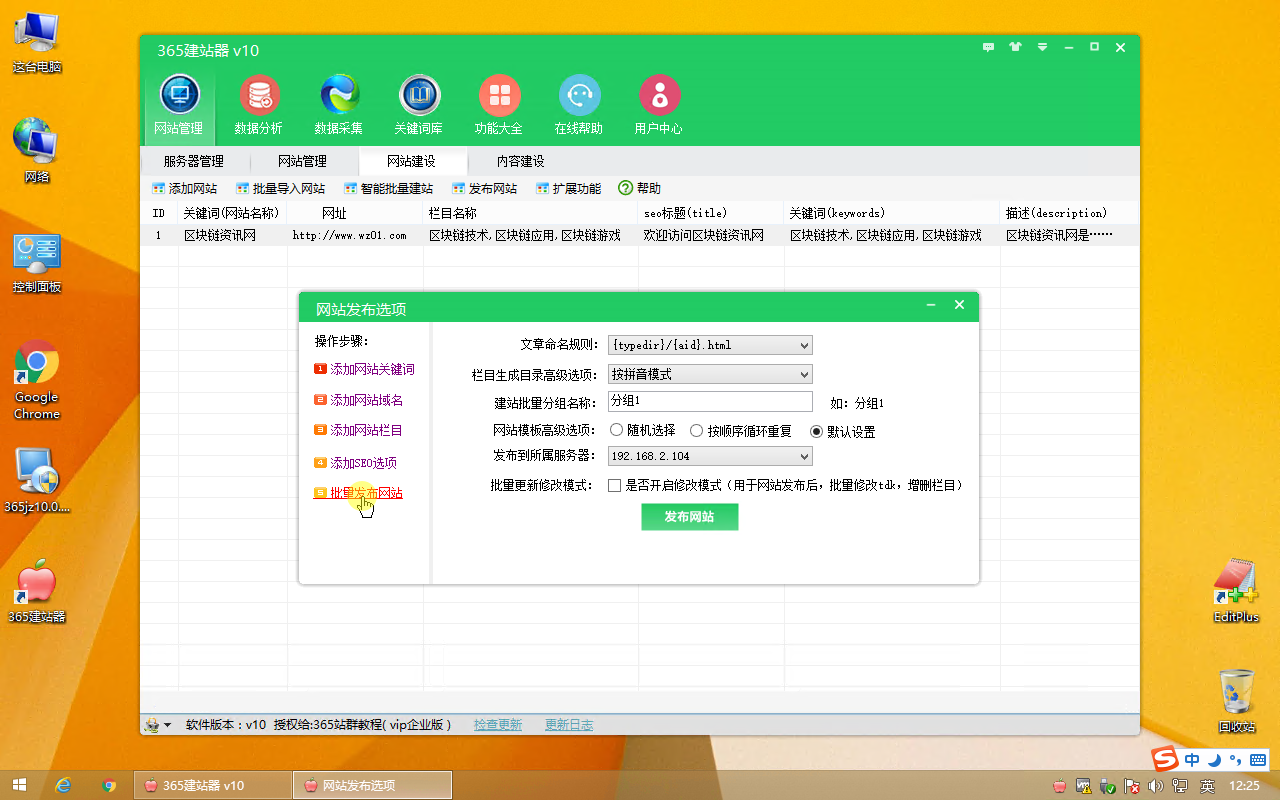Click the 批量导入网站 toolbar item
The width and height of the screenshot is (1280, 800).
(280, 188)
